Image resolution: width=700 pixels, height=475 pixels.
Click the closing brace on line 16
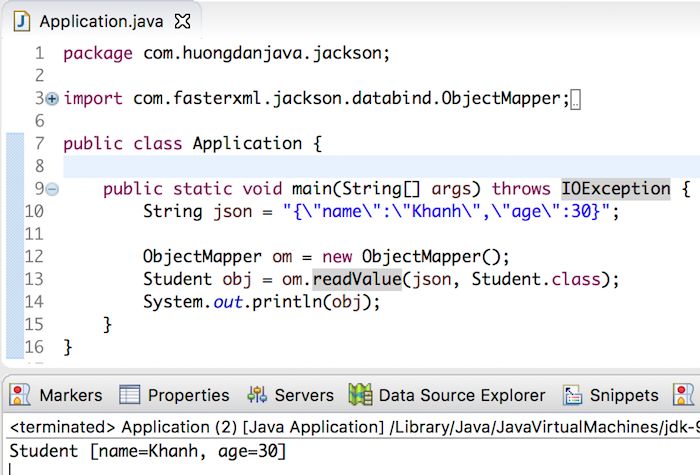[x=68, y=347]
